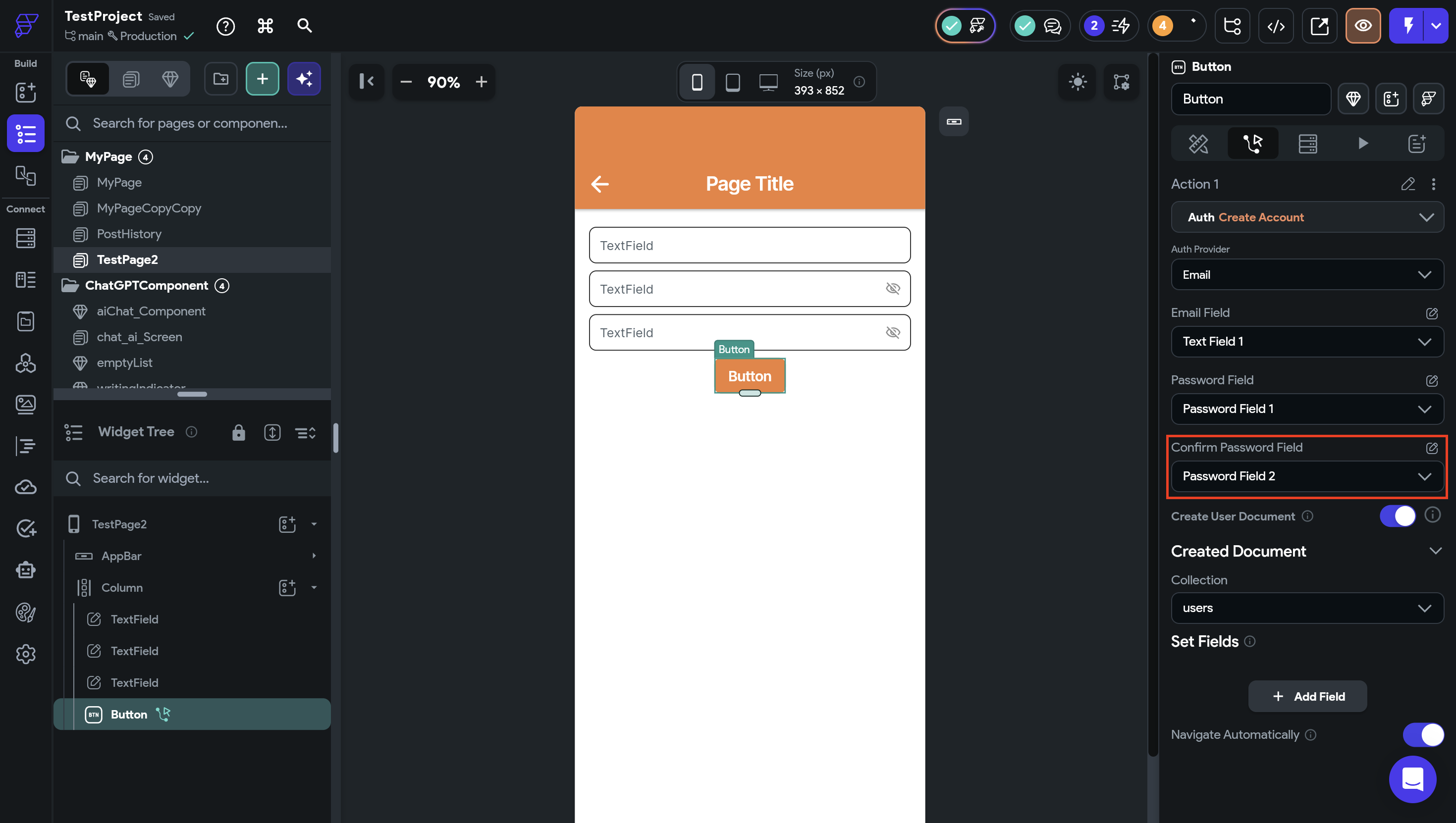Image resolution: width=1456 pixels, height=823 pixels.
Task: Click the Preview eye icon in toolbar
Action: click(1363, 26)
